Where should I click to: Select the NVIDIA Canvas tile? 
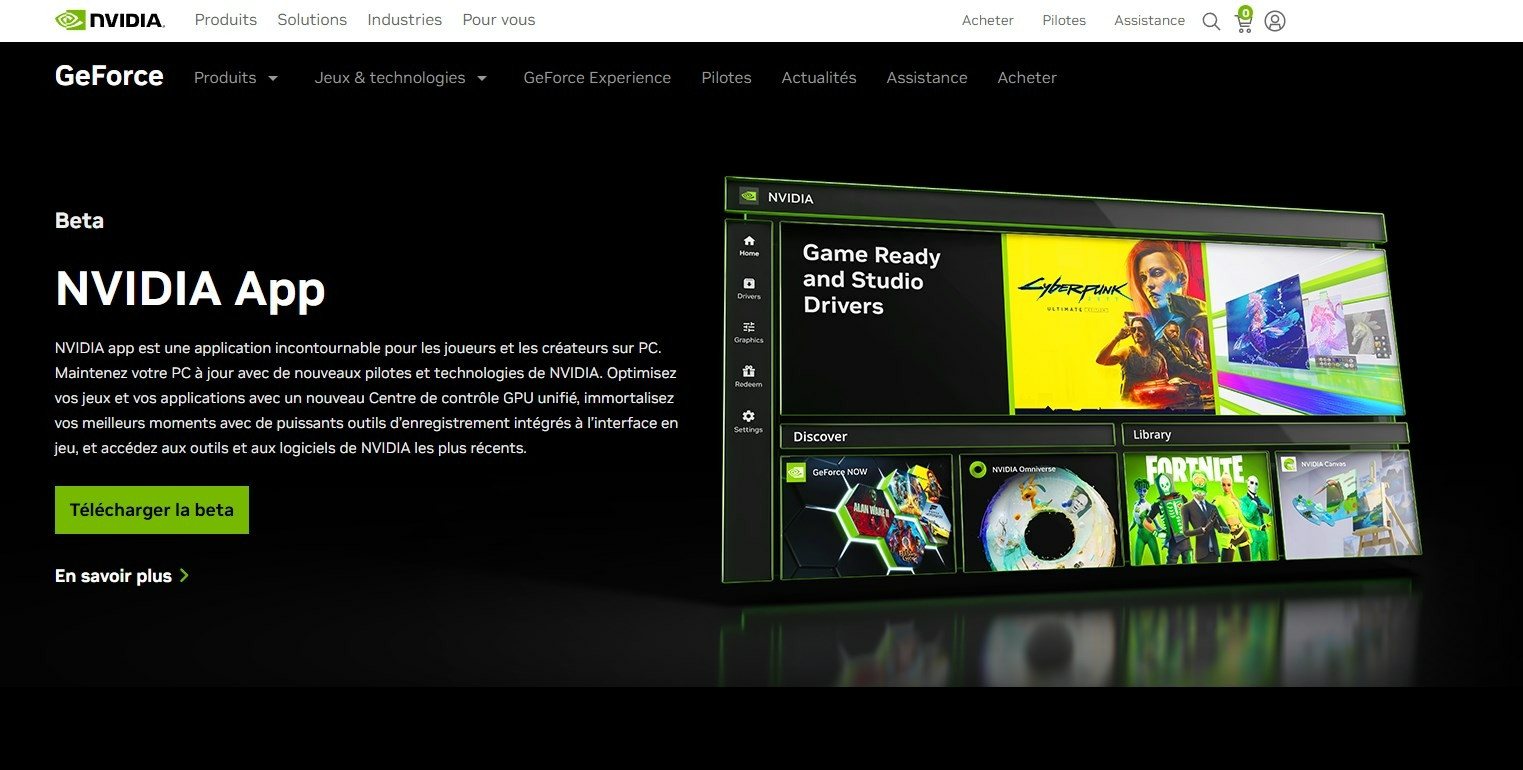tap(1349, 504)
